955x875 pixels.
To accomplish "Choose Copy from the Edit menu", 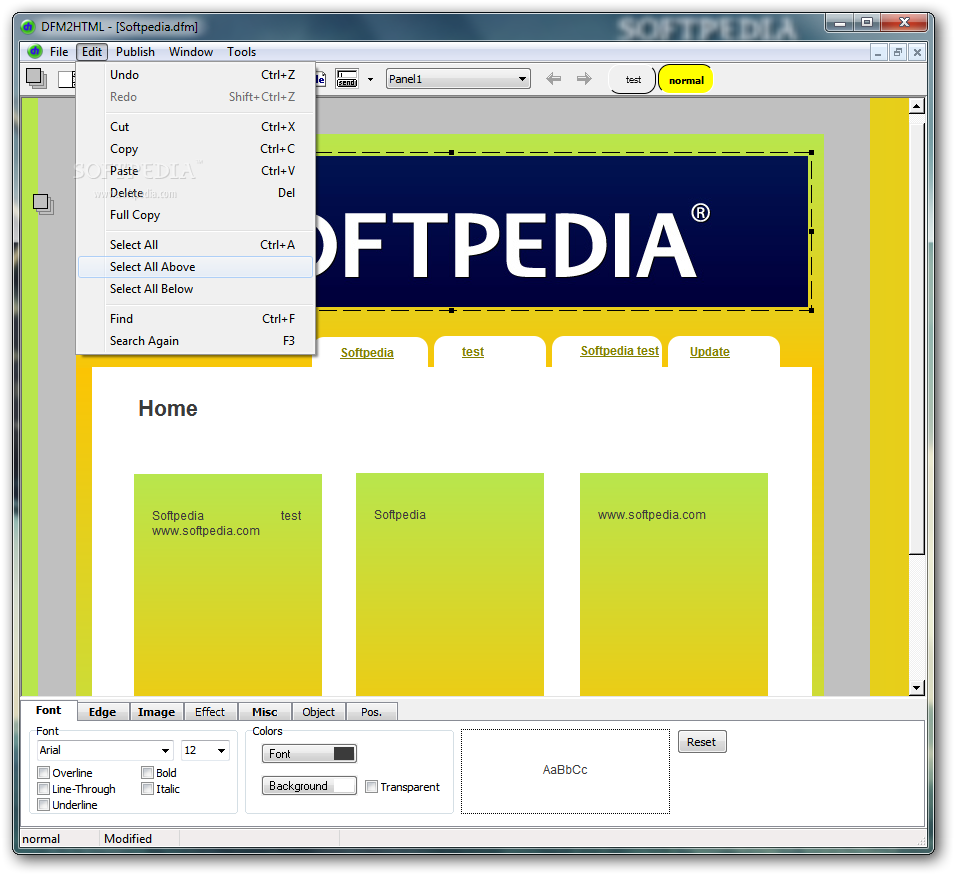I will tap(195, 149).
